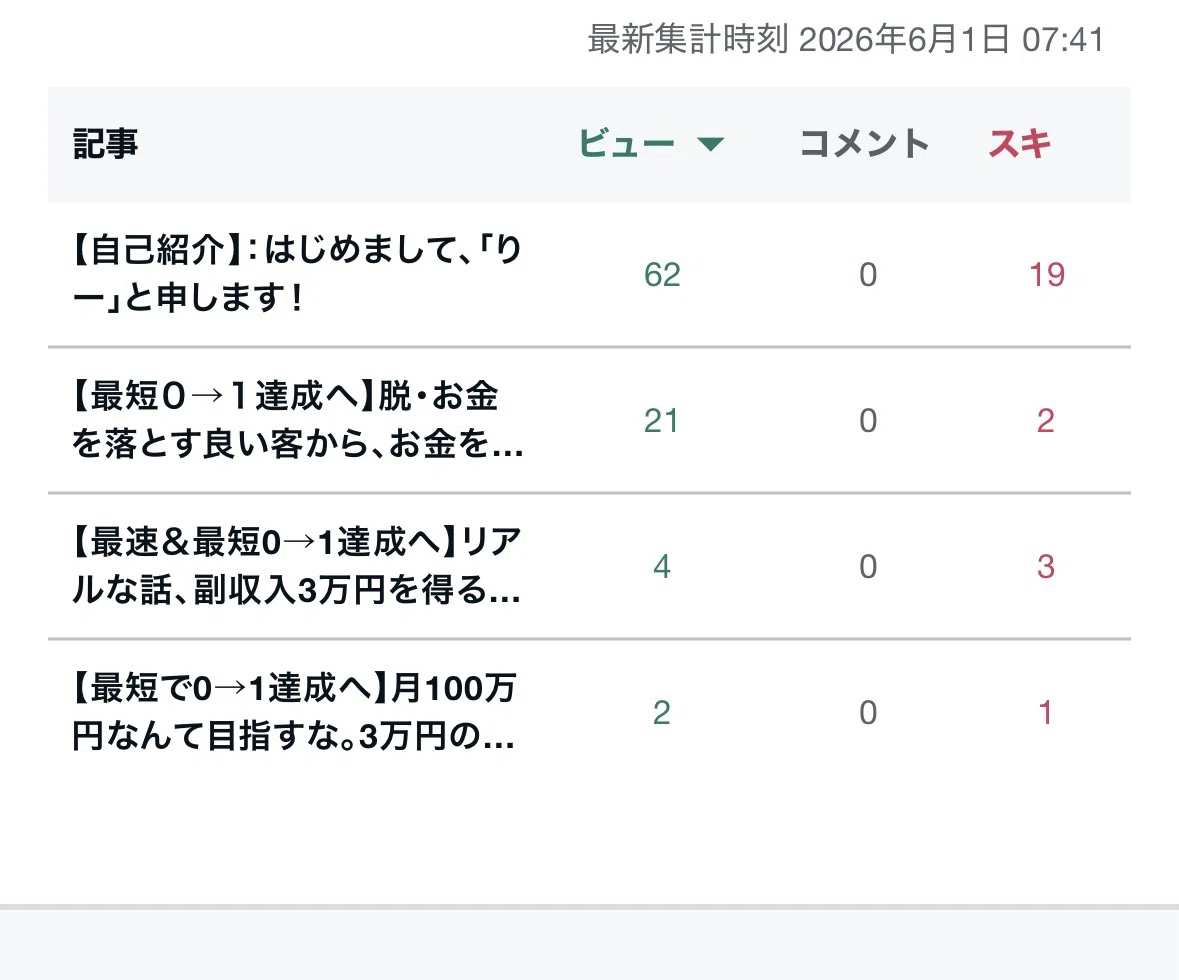
Task: Click the view count of 2 in last row
Action: pos(662,712)
